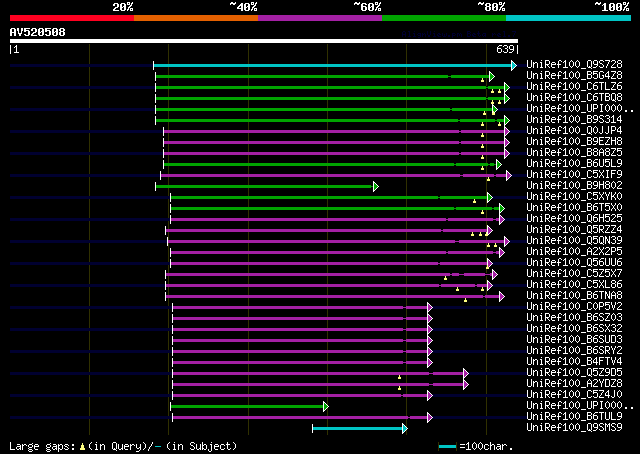640x454 pixels.
Task: Click the short cyan alignment bar for Q9SMS9
Action: [x=358, y=428]
